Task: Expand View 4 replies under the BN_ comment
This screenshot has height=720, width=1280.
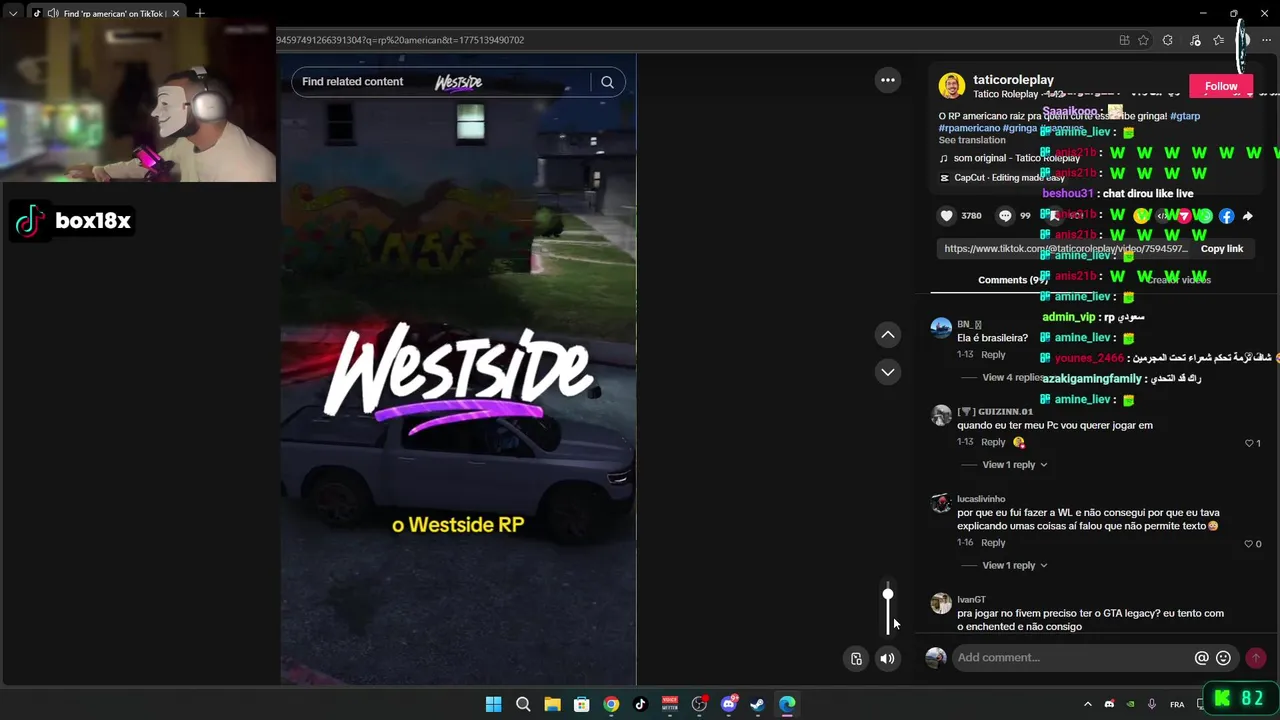Action: [x=1013, y=378]
